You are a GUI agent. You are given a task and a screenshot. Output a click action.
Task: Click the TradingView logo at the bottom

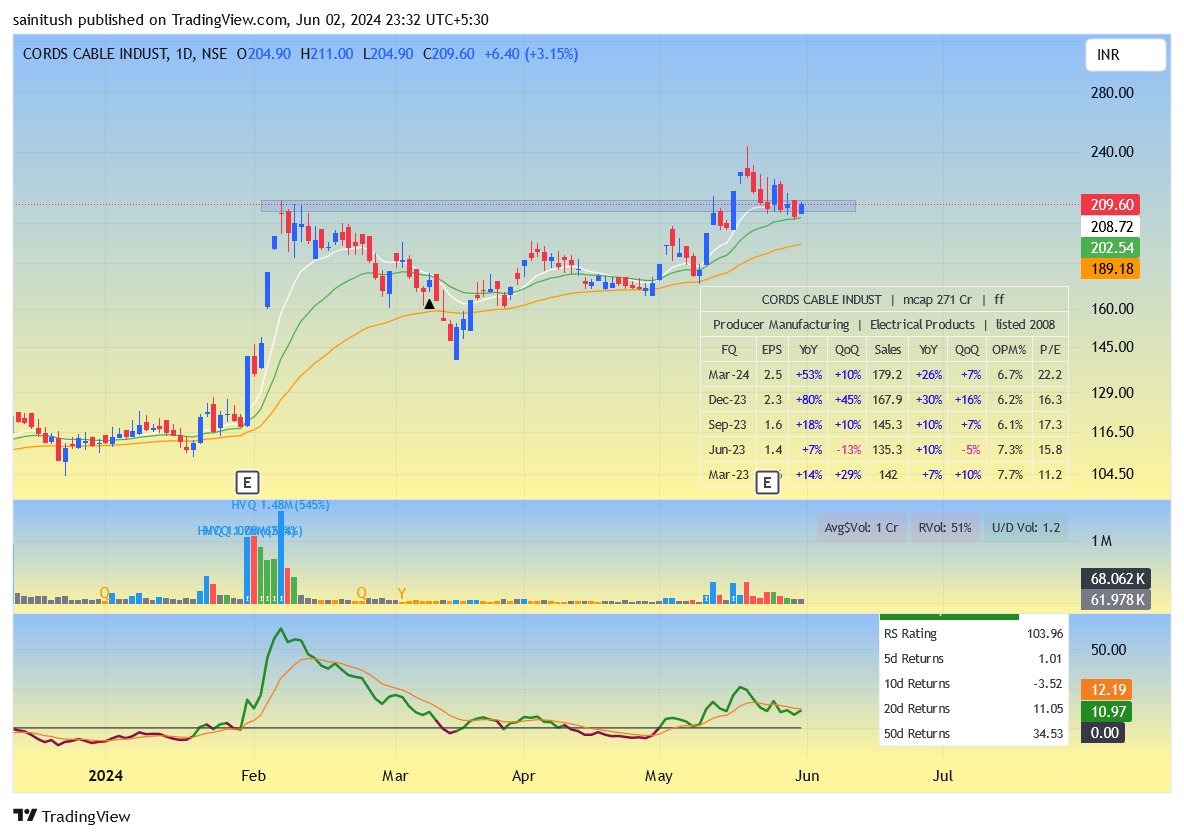tap(72, 816)
